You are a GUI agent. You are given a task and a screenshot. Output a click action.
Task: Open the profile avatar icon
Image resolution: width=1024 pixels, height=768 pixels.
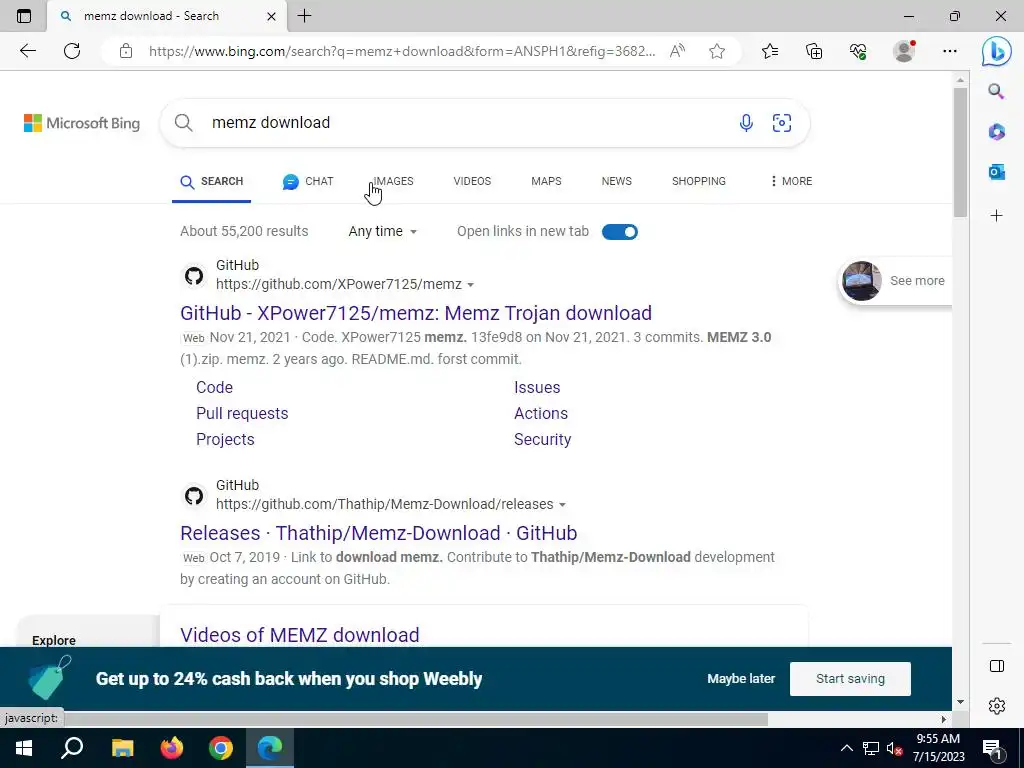904,51
